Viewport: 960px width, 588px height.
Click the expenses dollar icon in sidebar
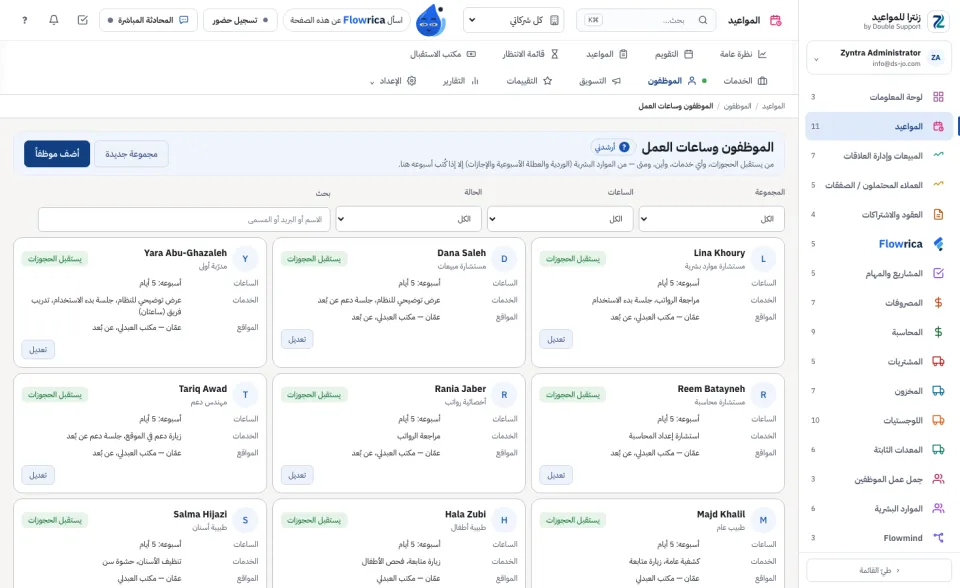click(x=938, y=303)
